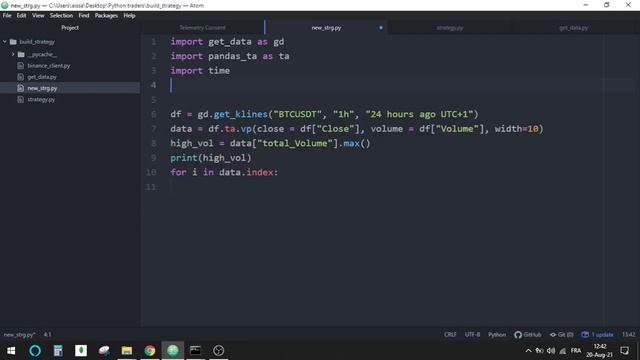The image size is (640, 360).
Task: Click the get_data.py file icon
Action: (20, 77)
